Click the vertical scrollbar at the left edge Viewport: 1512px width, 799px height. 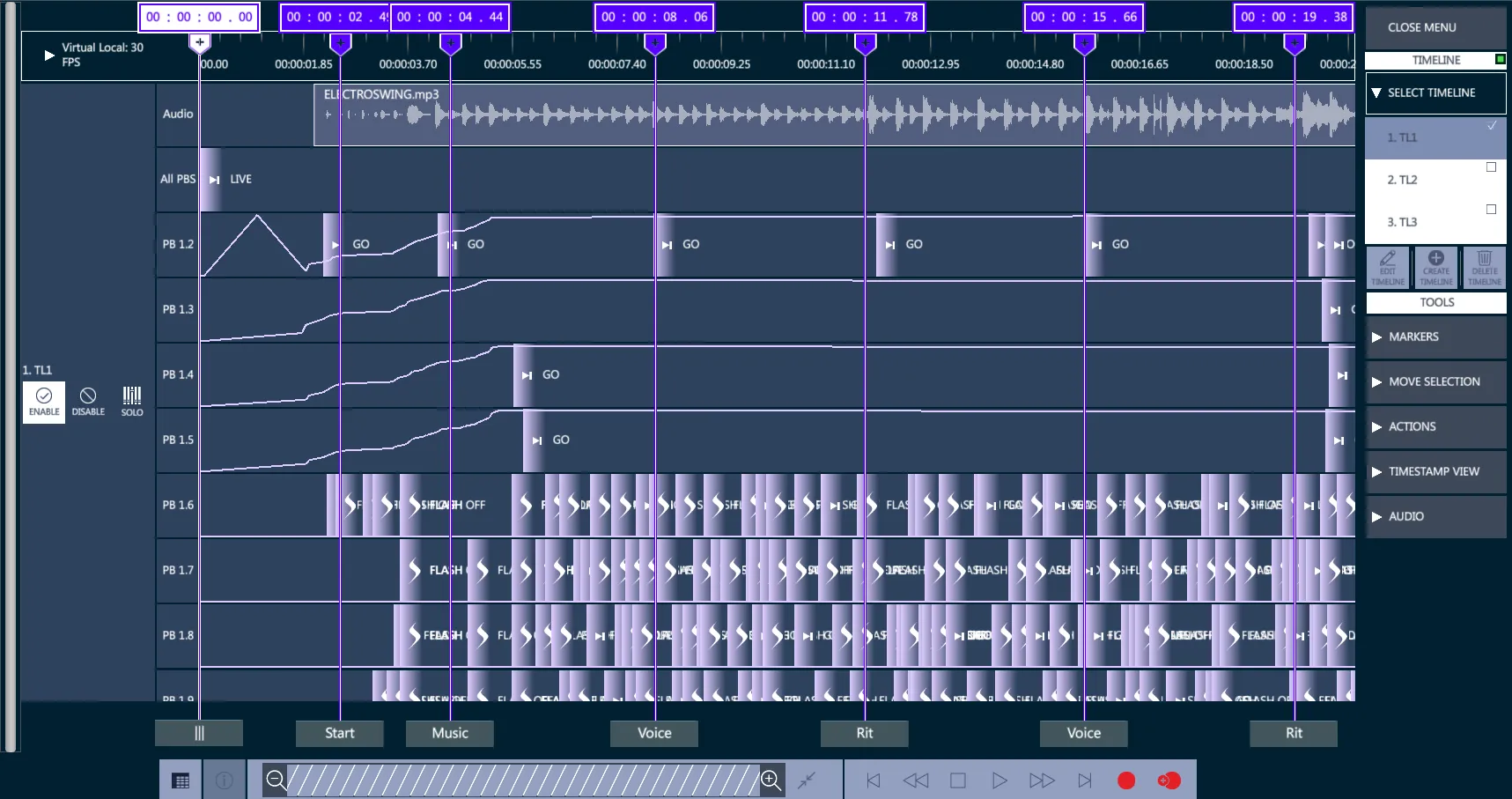11,377
